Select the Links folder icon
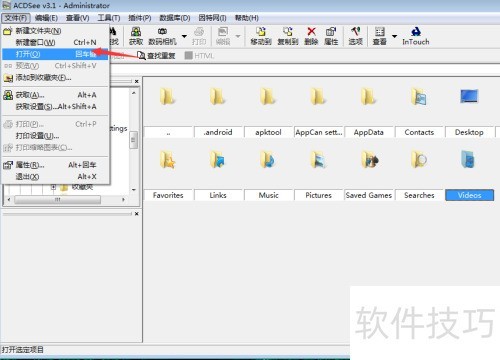The width and height of the screenshot is (500, 360). [218, 160]
